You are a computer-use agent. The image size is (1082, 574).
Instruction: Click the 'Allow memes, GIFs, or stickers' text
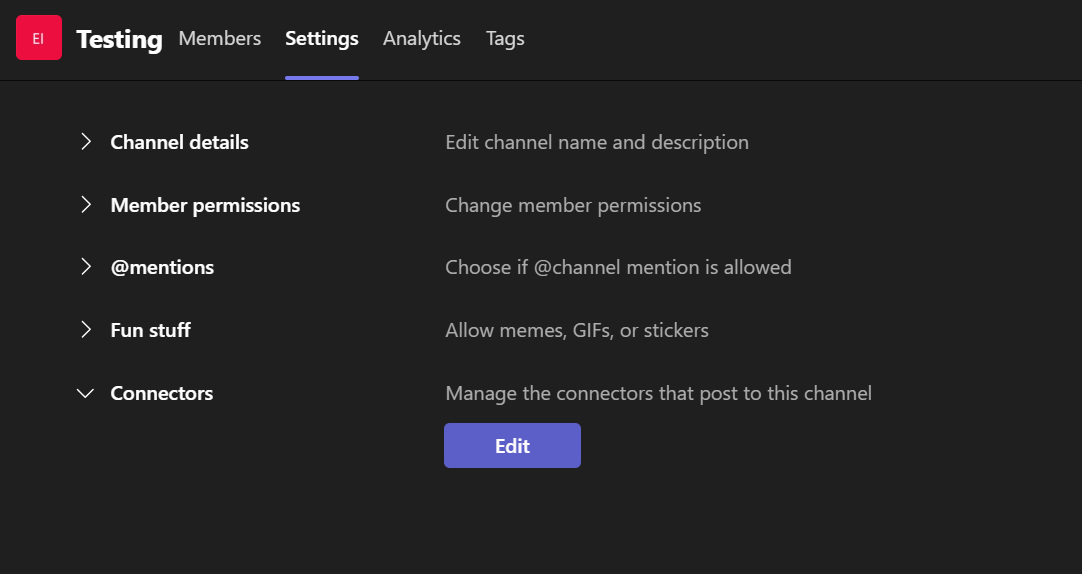tap(576, 330)
